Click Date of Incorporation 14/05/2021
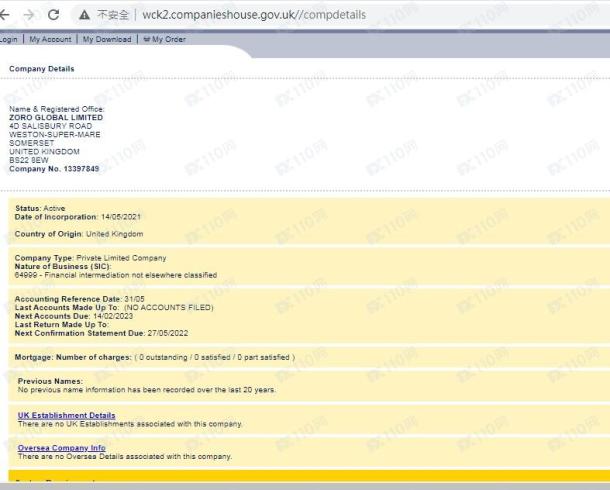 pyautogui.click(x=78, y=217)
